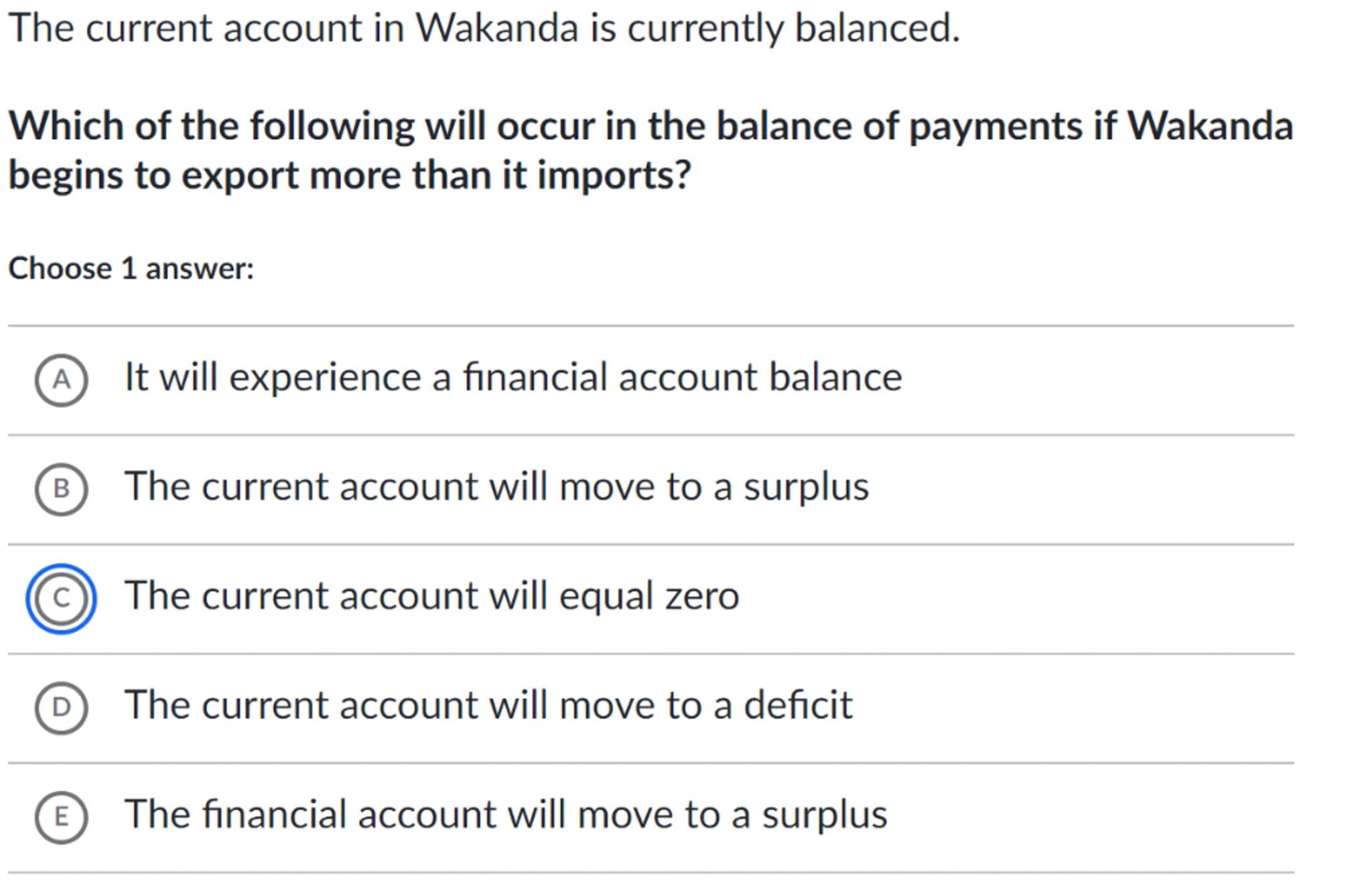Click the word "surplus" in option B

pos(806,486)
